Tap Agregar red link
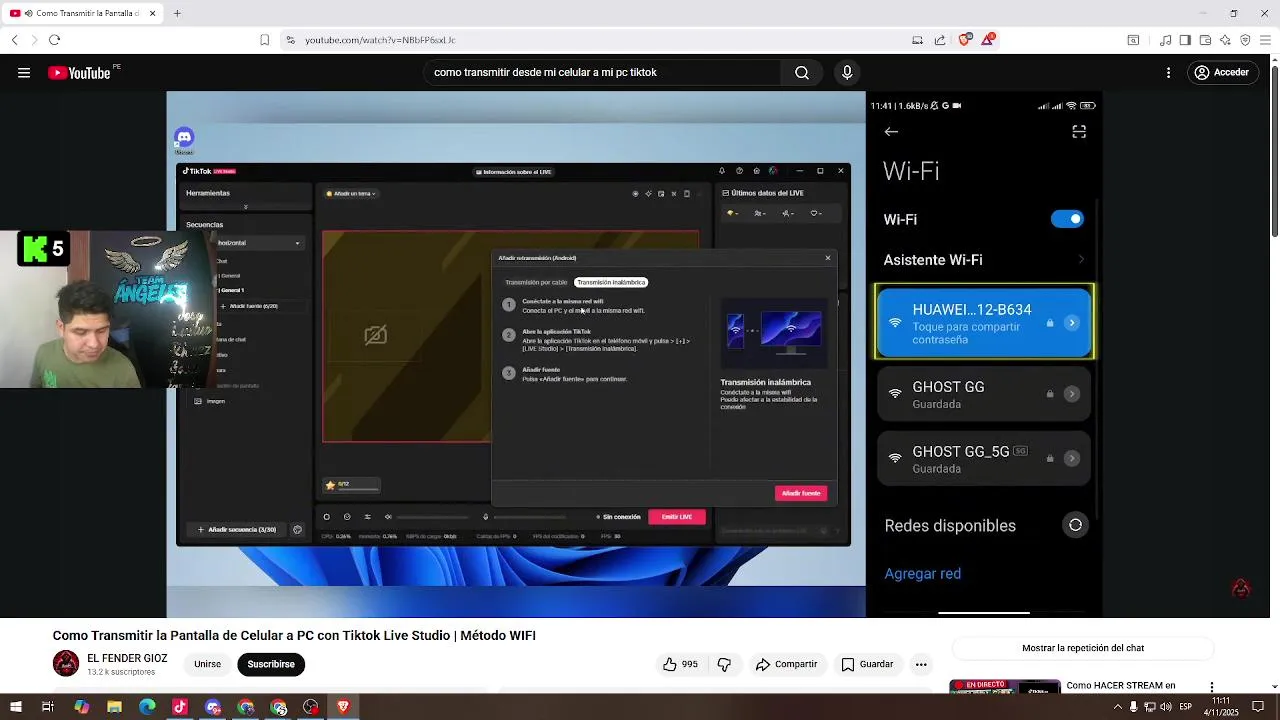 coord(923,574)
